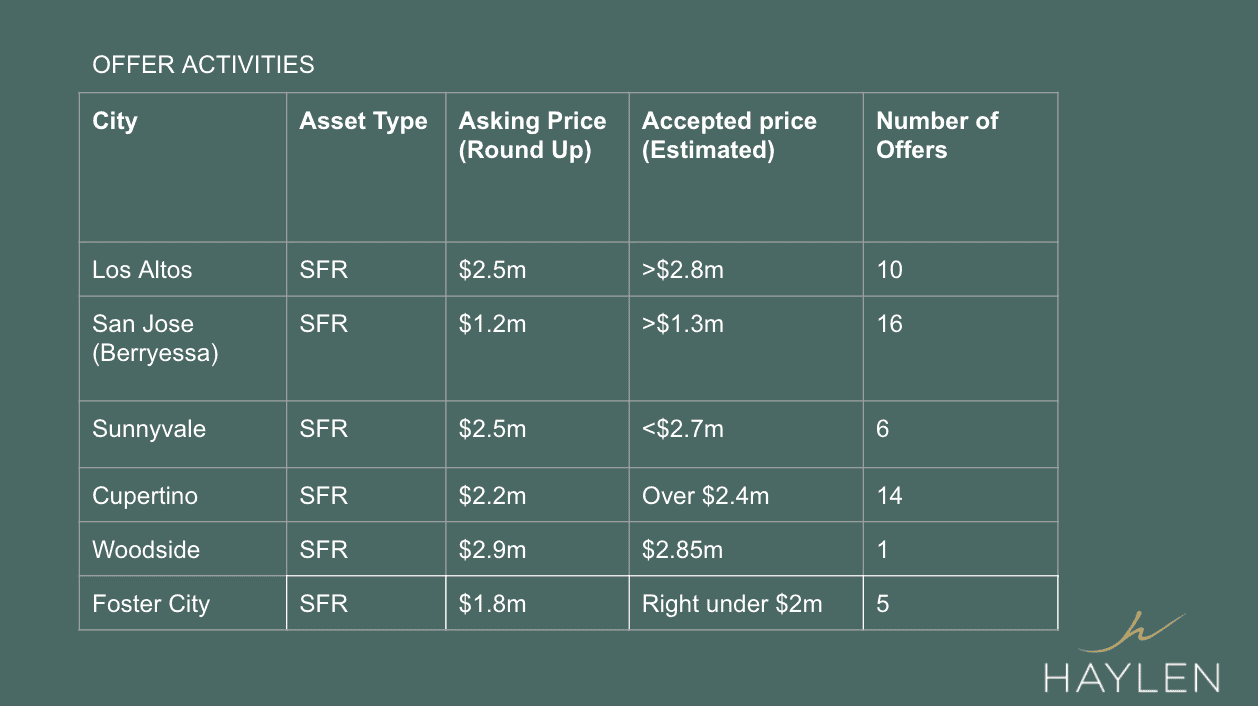Click the Foster City cell

183,603
